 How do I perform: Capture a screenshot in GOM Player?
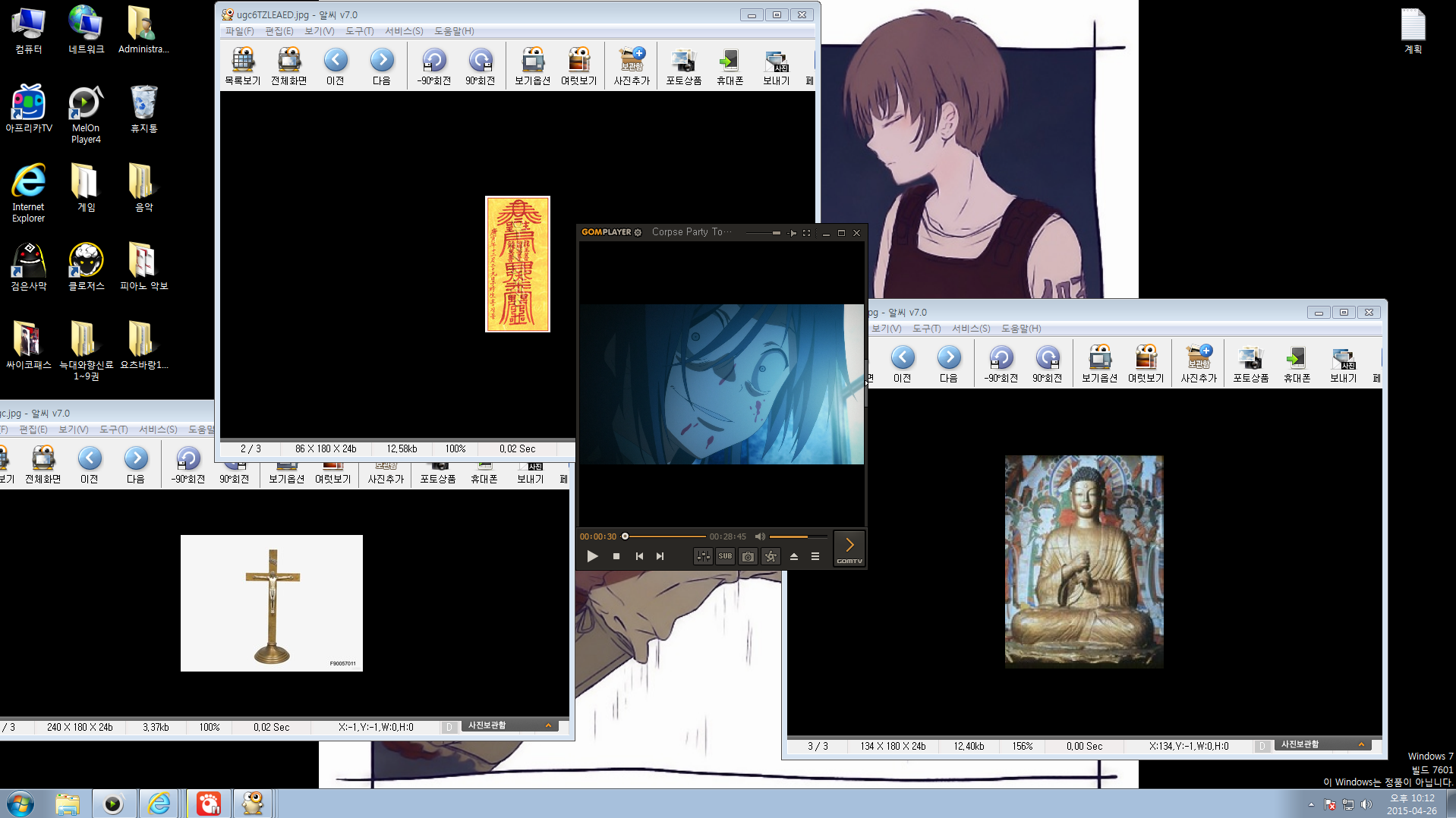pyautogui.click(x=748, y=556)
